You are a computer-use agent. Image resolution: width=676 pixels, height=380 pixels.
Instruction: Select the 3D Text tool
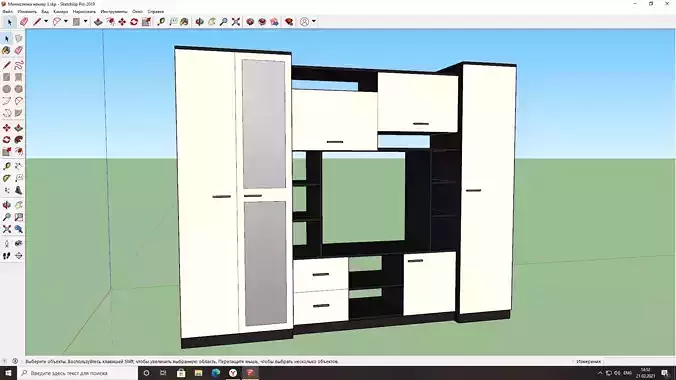click(x=19, y=190)
